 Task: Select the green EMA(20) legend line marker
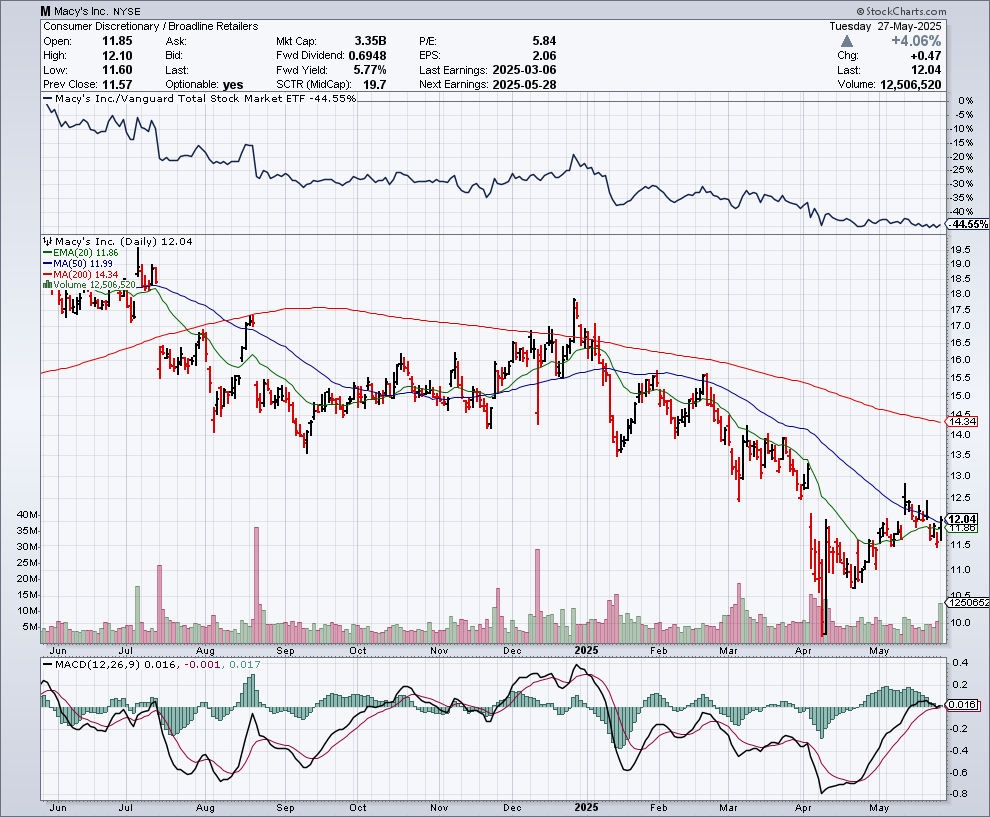[47, 253]
